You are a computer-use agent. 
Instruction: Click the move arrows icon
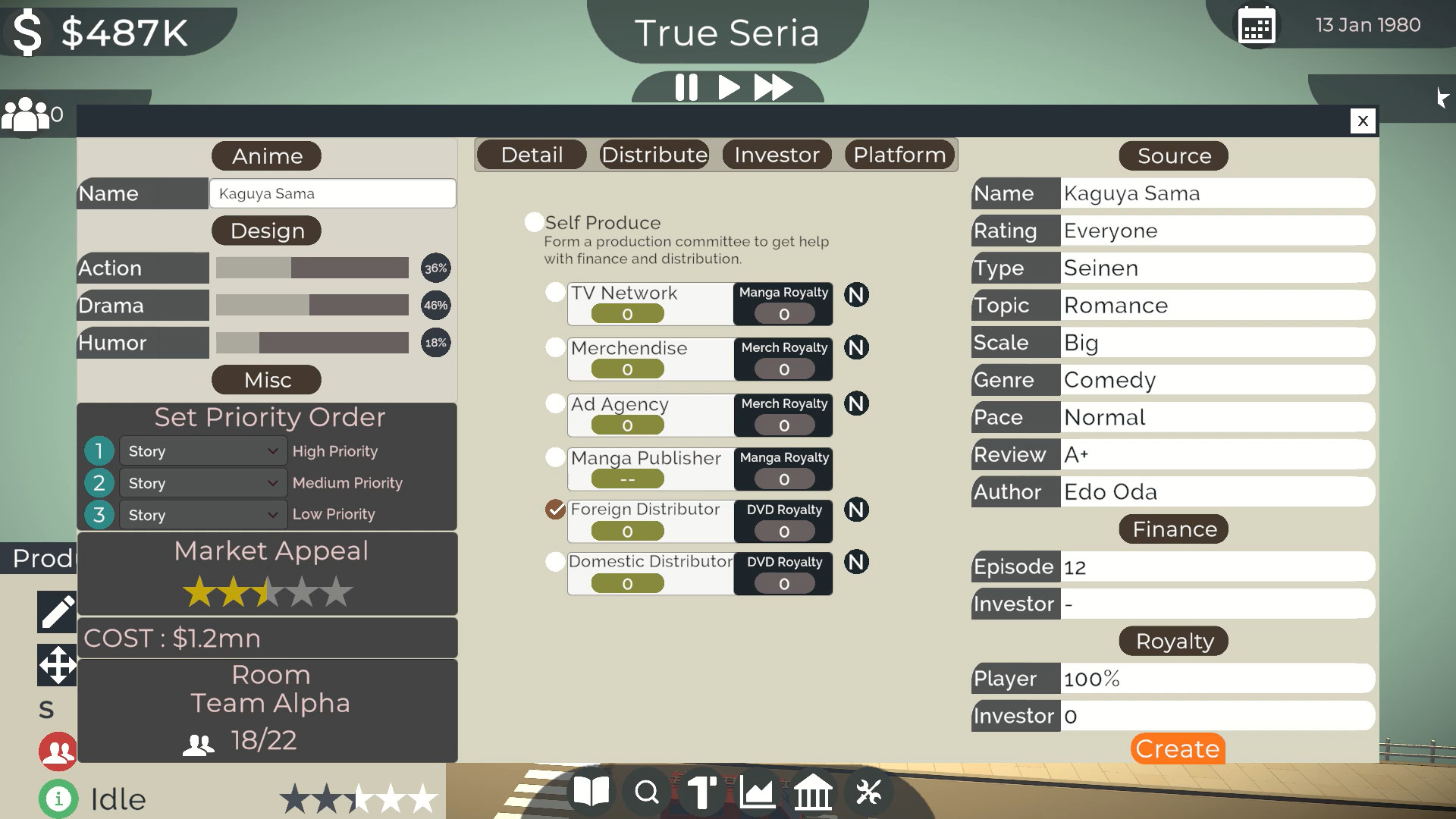pyautogui.click(x=58, y=666)
